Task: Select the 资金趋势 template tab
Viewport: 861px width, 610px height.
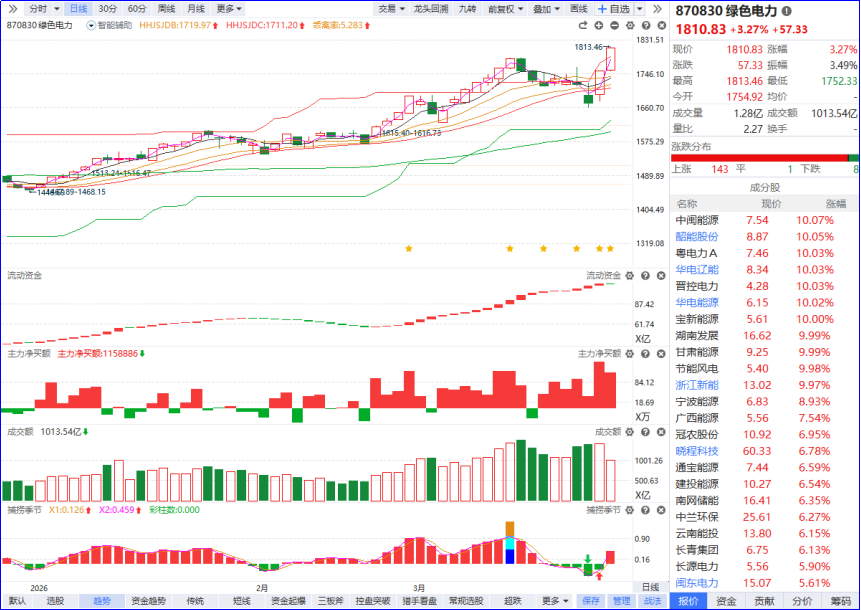Action: [x=148, y=601]
